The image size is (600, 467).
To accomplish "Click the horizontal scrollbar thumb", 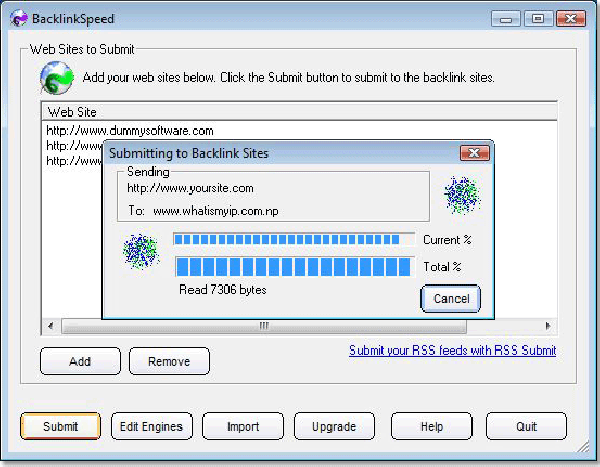I will [x=264, y=326].
